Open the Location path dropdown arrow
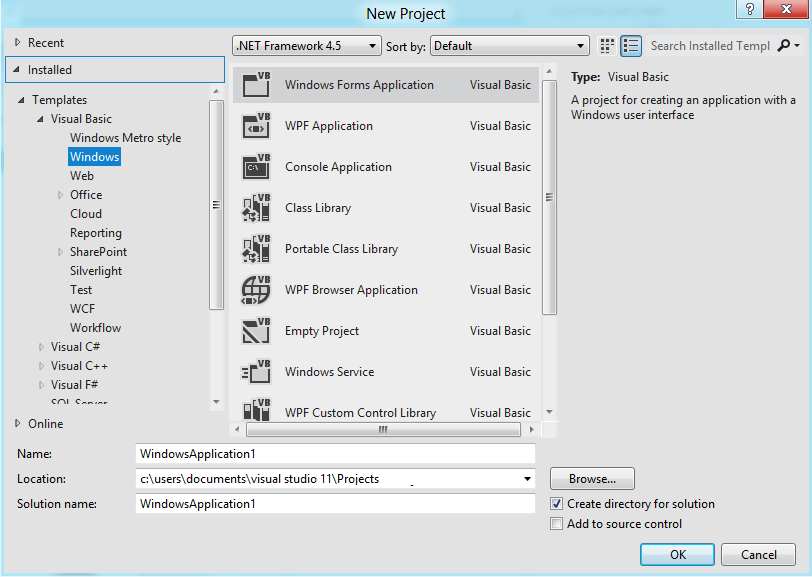 [x=527, y=479]
